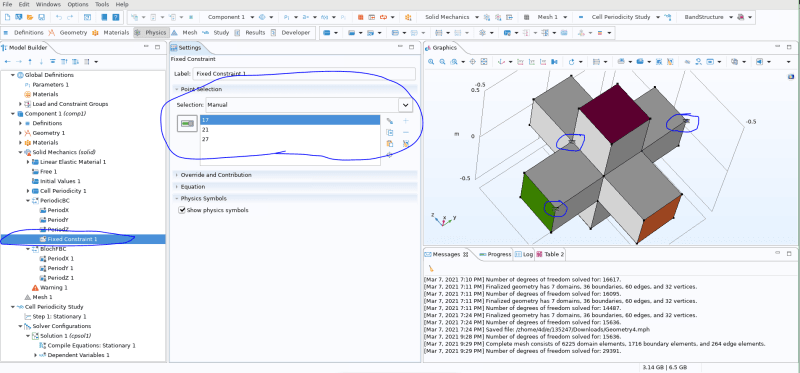Open the Windows menu

tap(48, 4)
